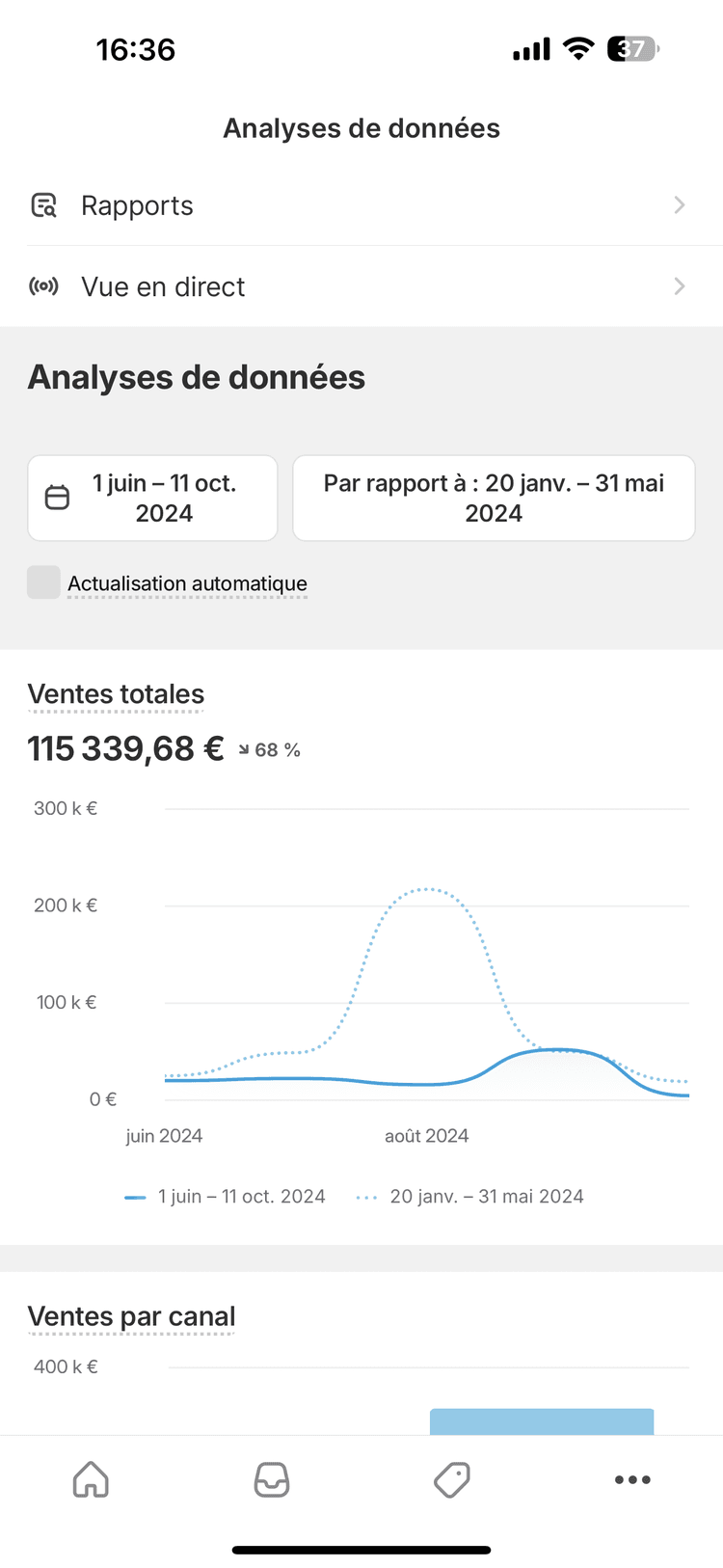This screenshot has height=1568, width=723.
Task: Open the Home tab icon
Action: (91, 1479)
